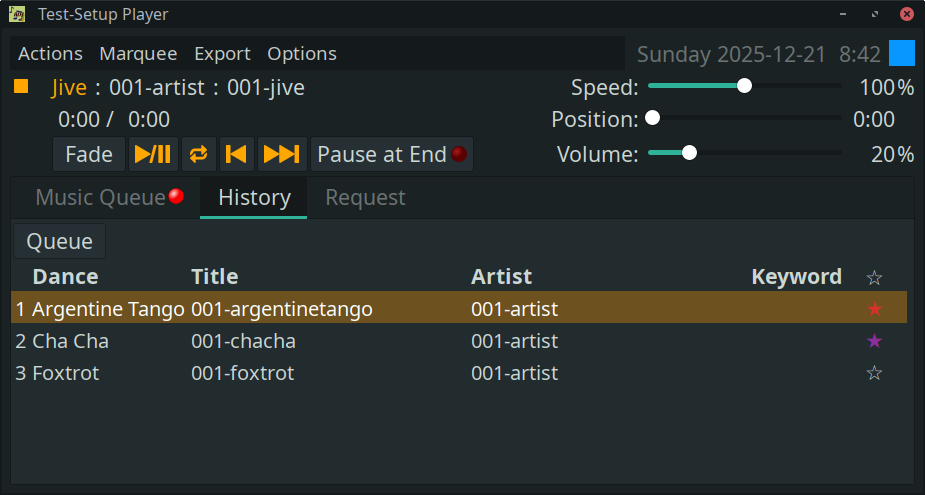The width and height of the screenshot is (925, 495).
Task: Open the Marquee menu
Action: [x=138, y=53]
